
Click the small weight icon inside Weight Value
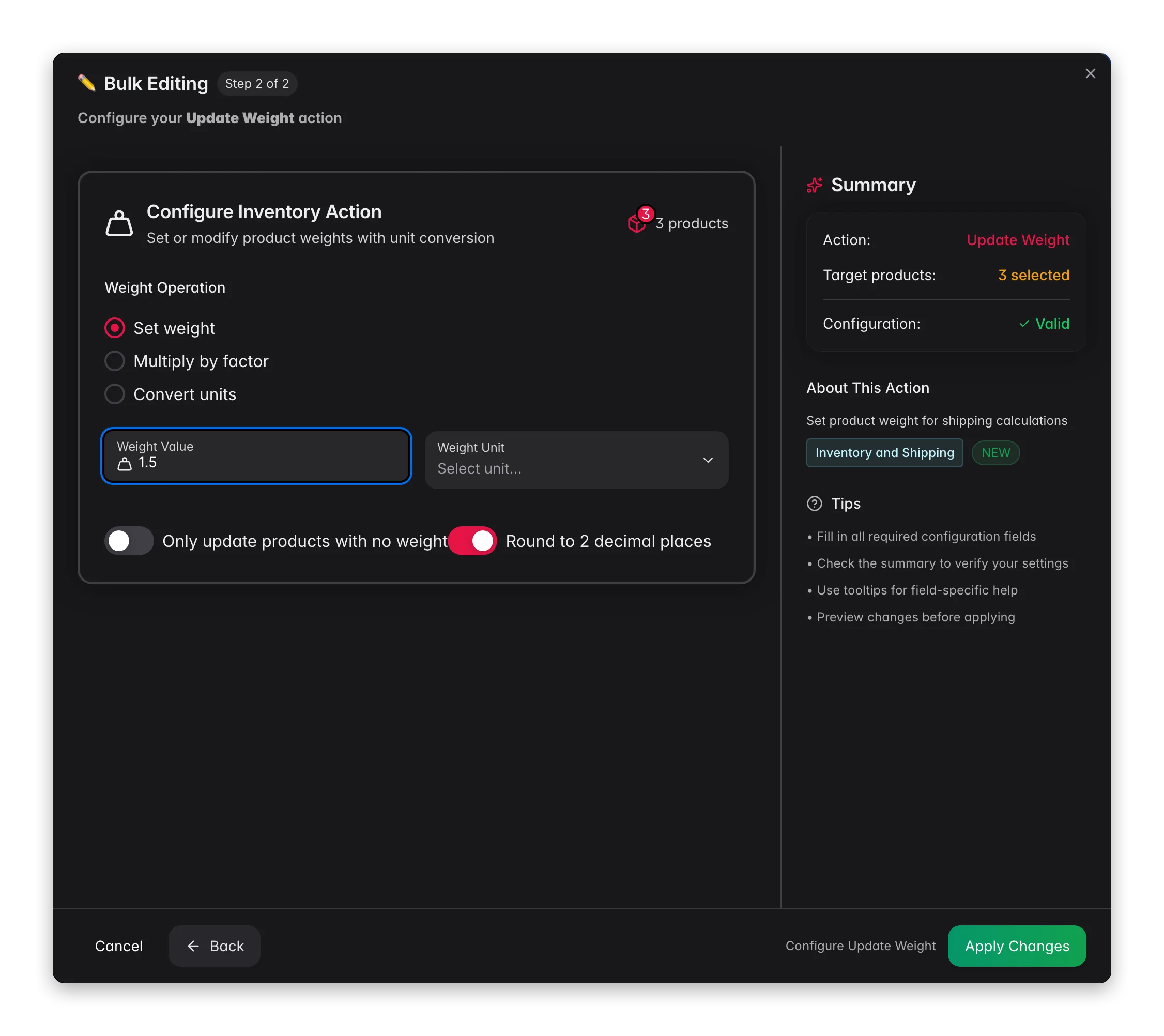click(x=124, y=464)
